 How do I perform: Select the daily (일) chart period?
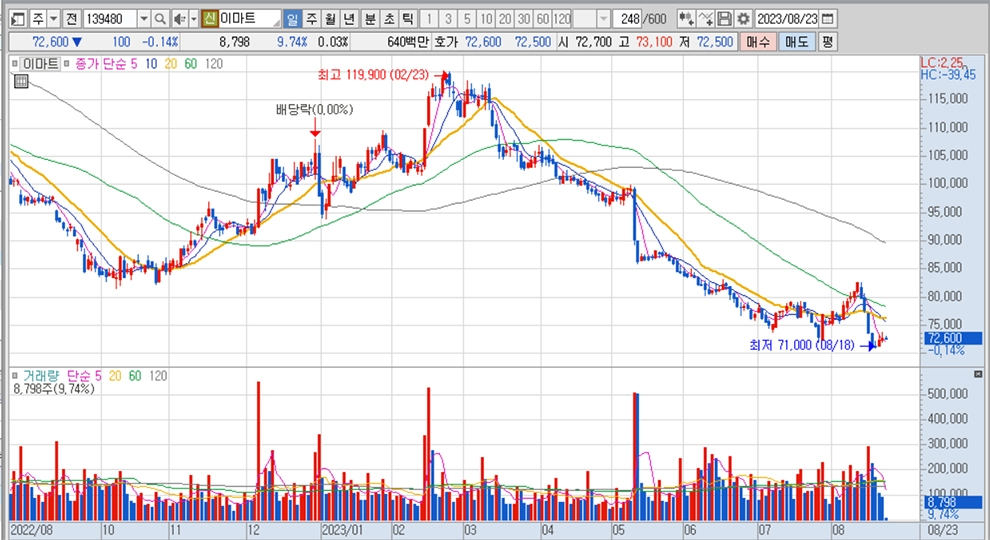[x=291, y=19]
